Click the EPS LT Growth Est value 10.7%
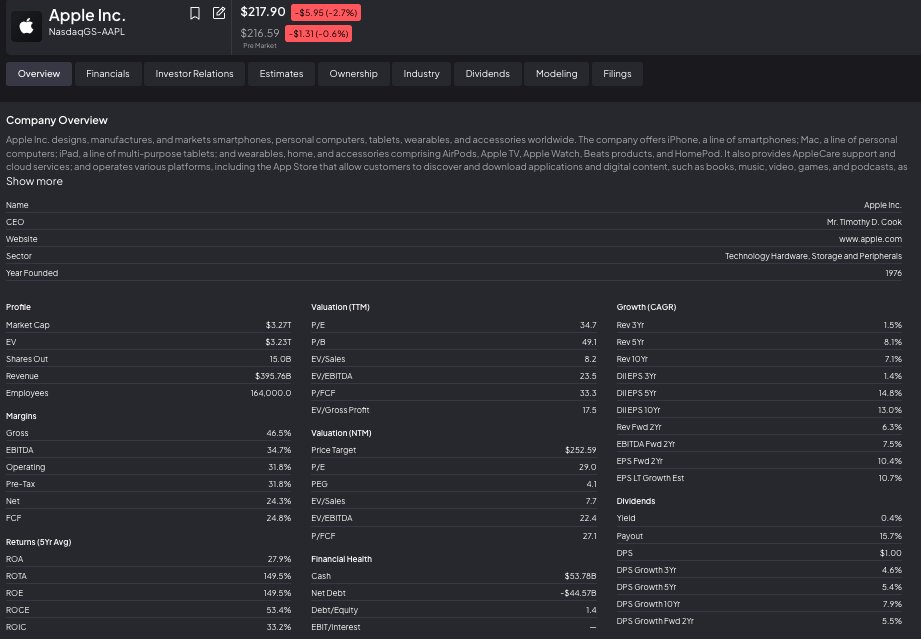The height and width of the screenshot is (639, 921). tap(890, 478)
